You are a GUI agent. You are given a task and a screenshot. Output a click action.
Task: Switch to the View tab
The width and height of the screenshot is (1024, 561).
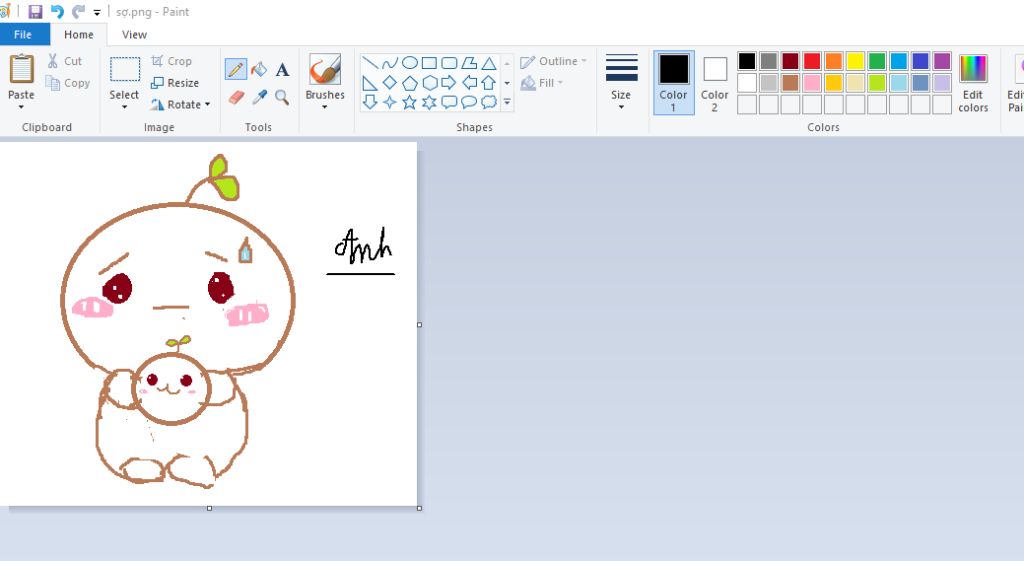tap(135, 35)
